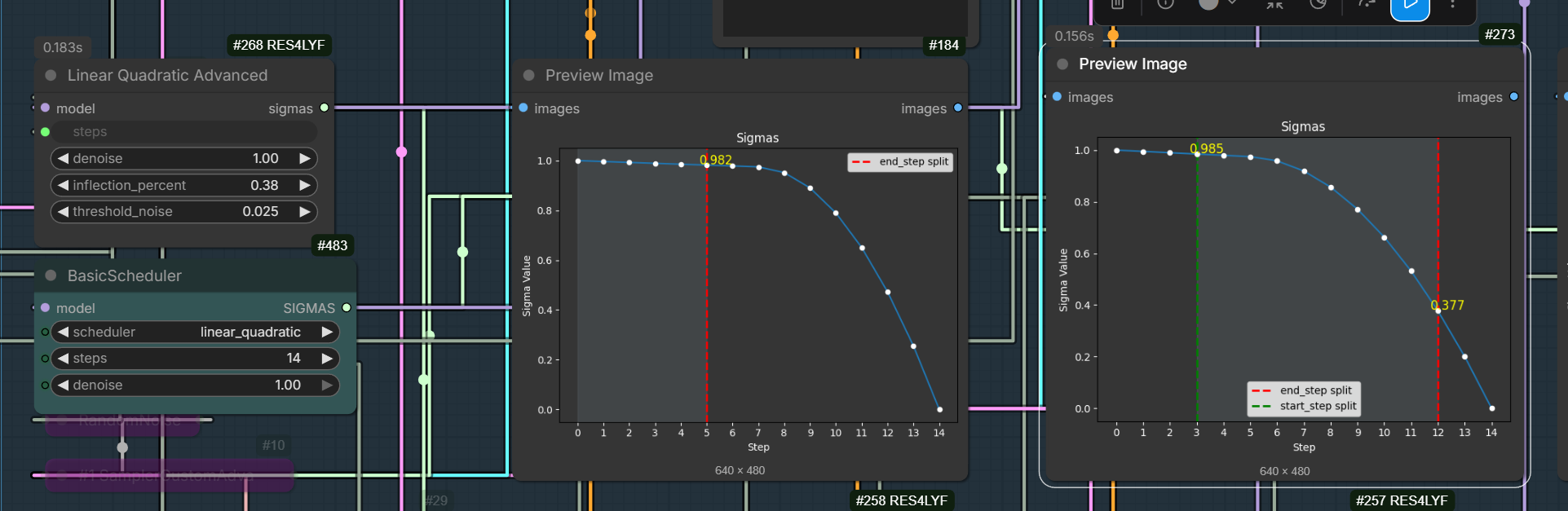Click the model input port of BasicScheduler
The width and height of the screenshot is (1568, 511).
coord(45,307)
